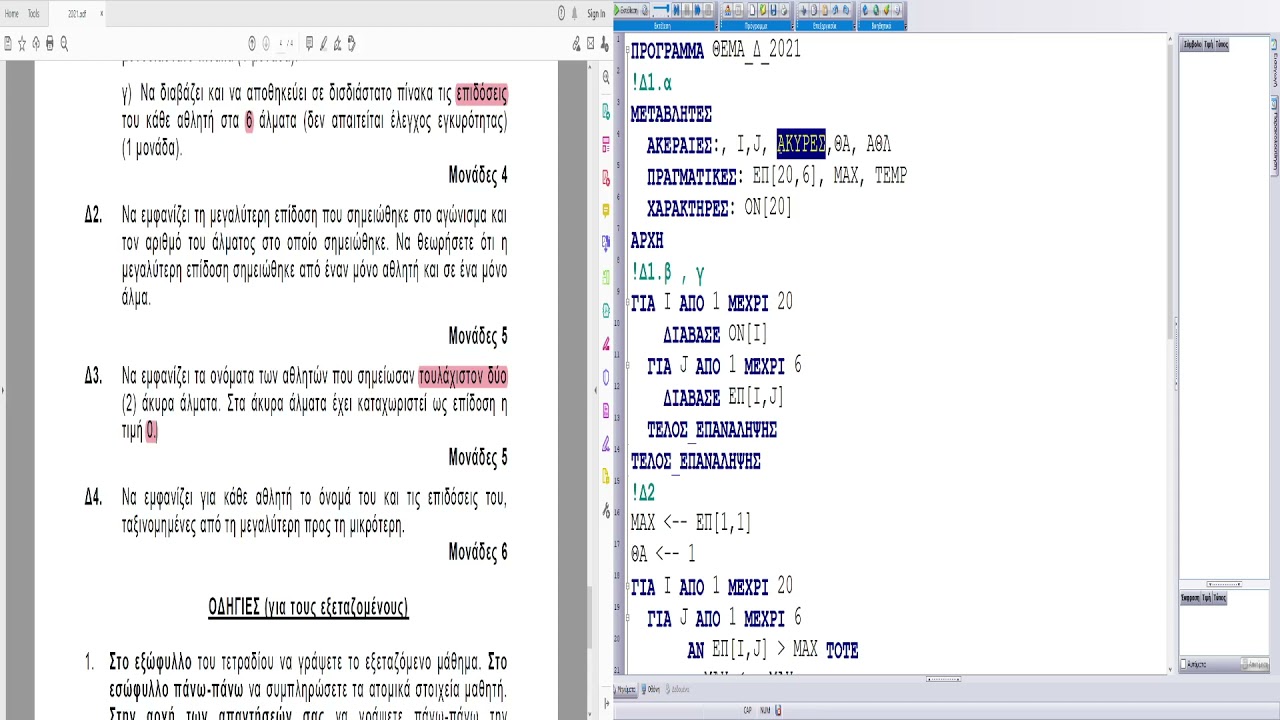Click the first icon in the Βοηθητικά toolbar
The height and width of the screenshot is (720, 1280).
point(865,10)
